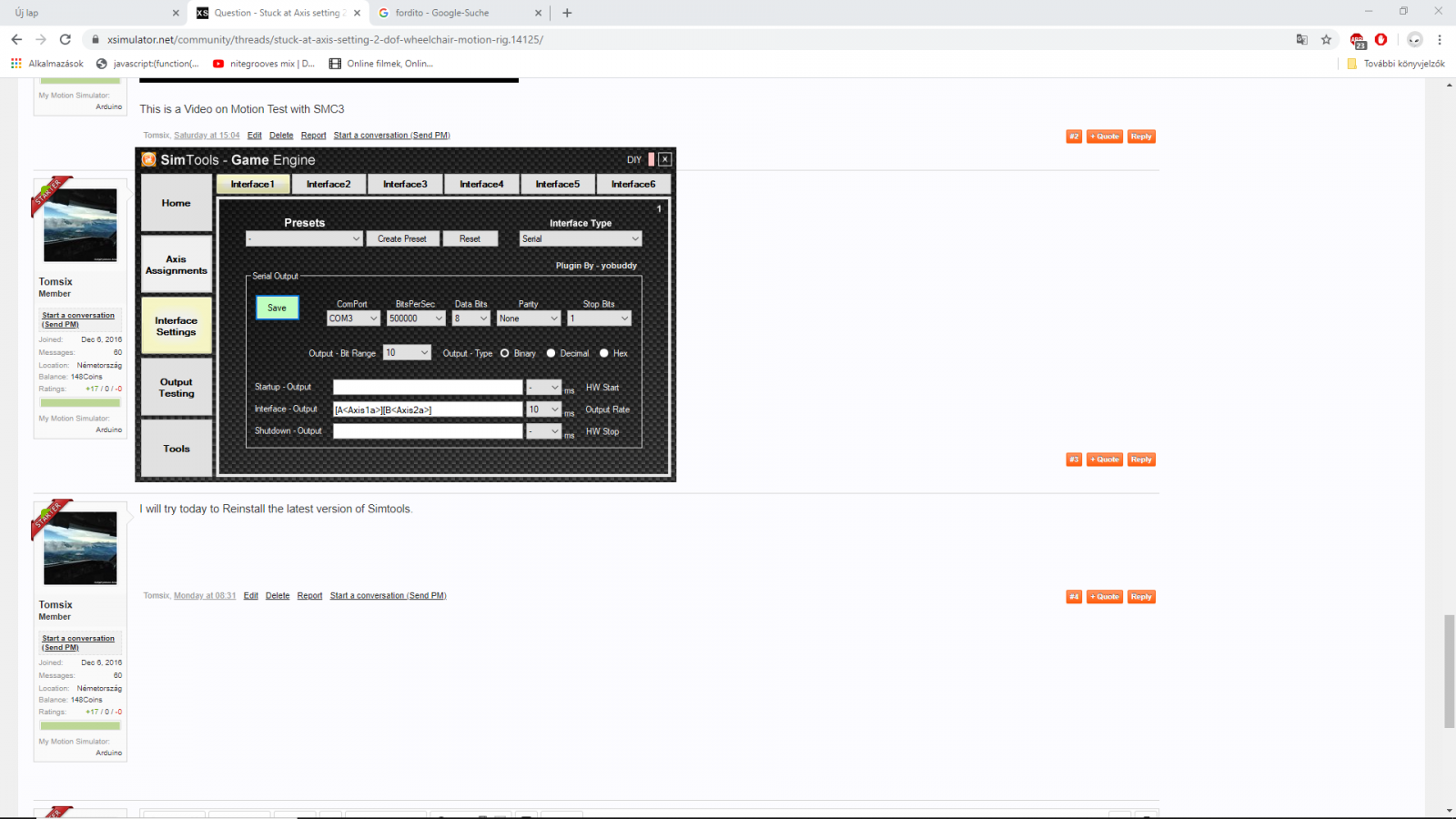
Task: Open a new browser tab
Action: pos(567,13)
